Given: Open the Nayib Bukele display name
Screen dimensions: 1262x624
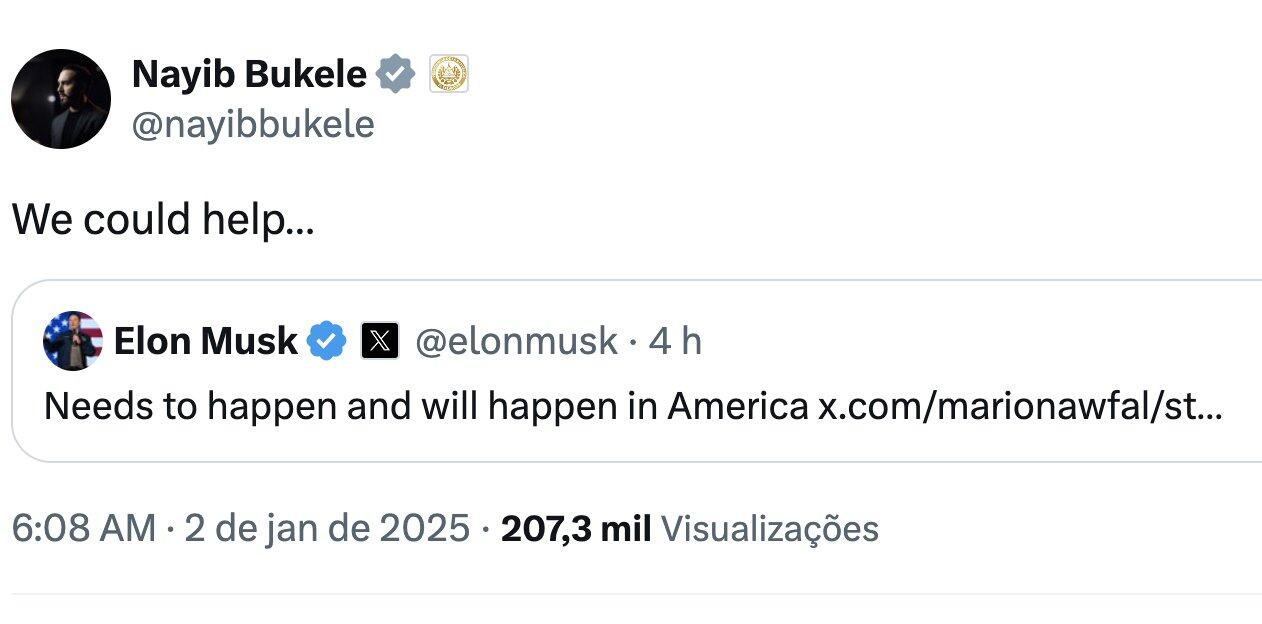Looking at the screenshot, I should coord(249,74).
